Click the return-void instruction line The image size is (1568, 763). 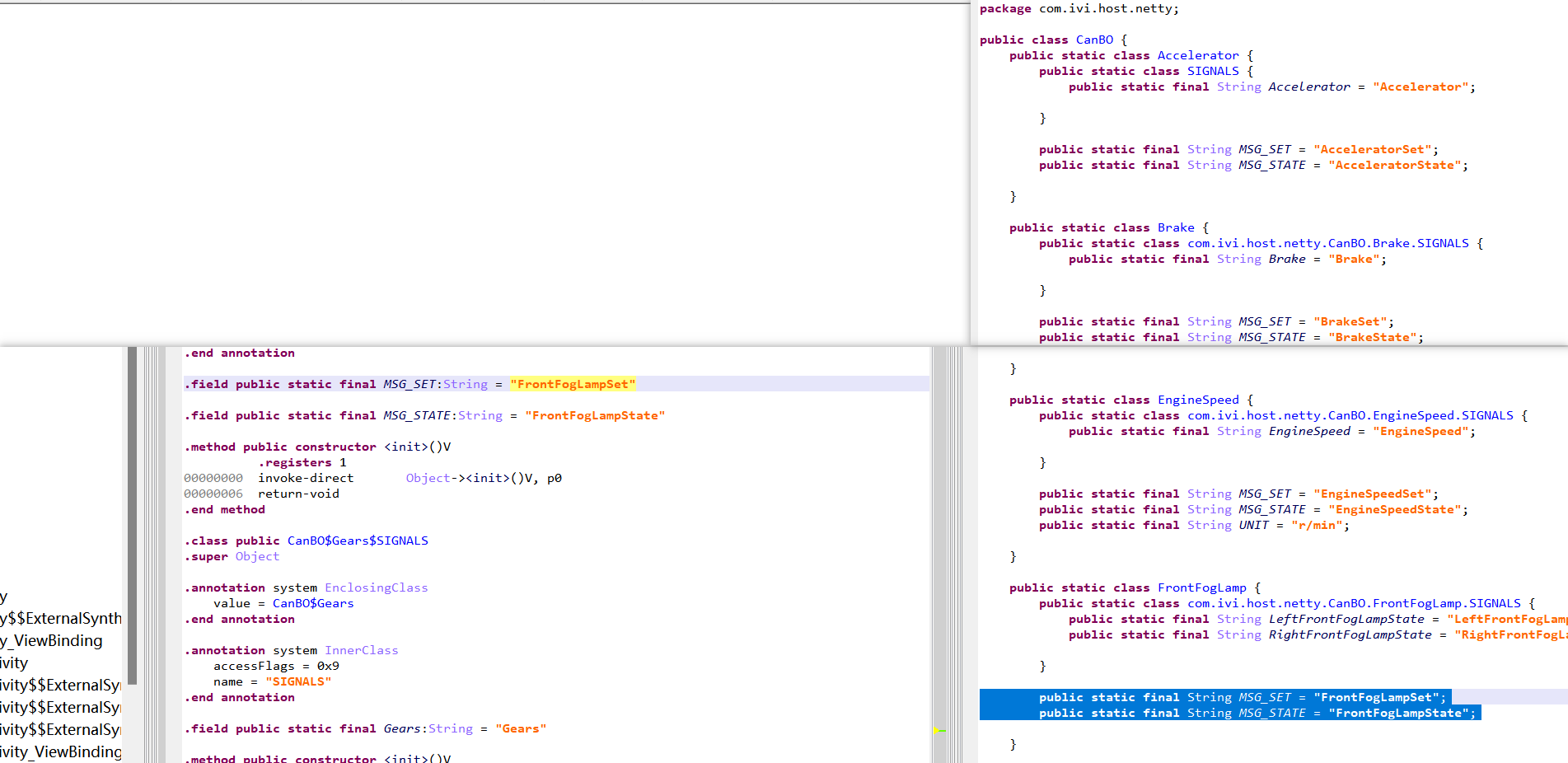[261, 494]
